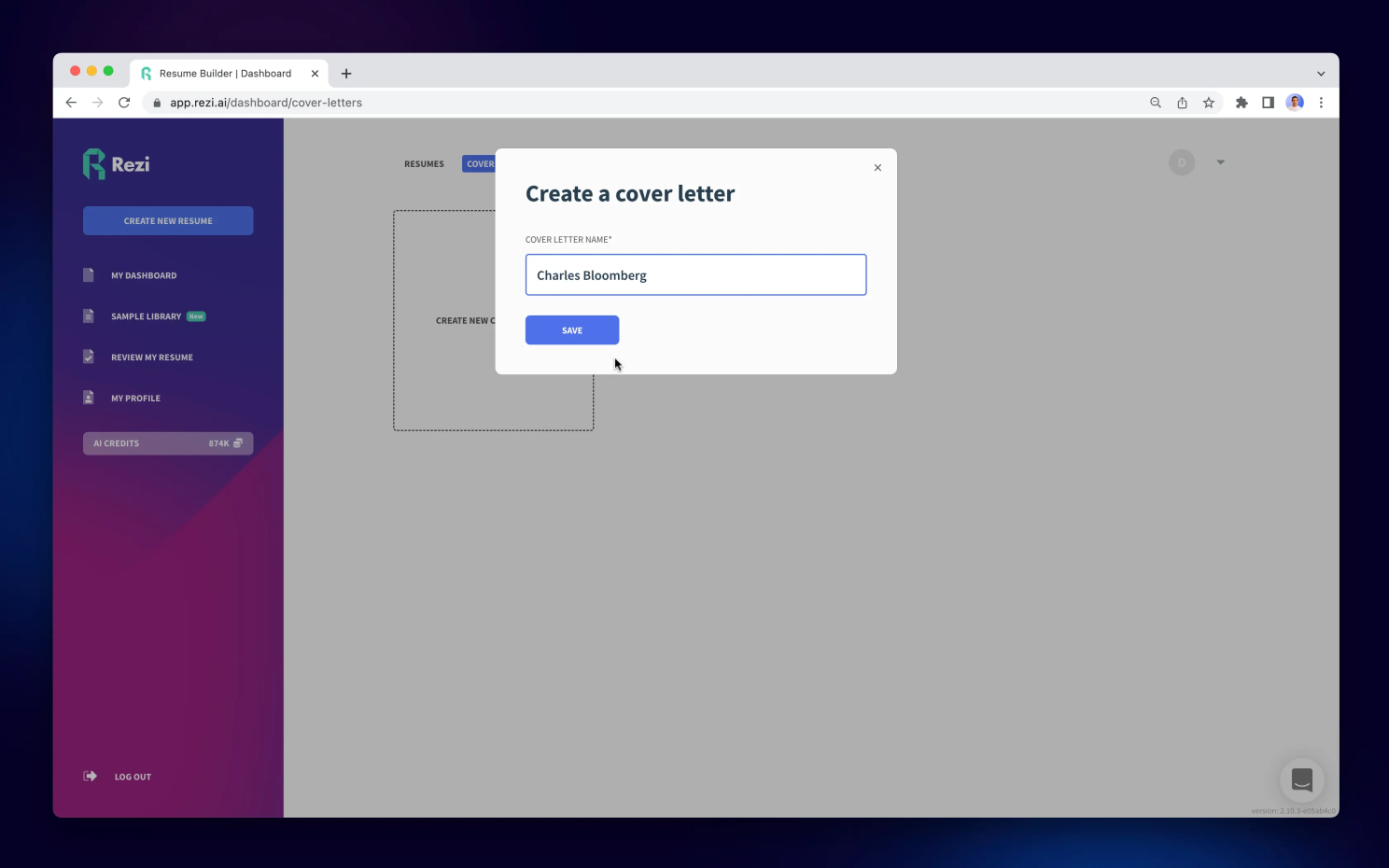The height and width of the screenshot is (868, 1389).
Task: Expand the account dropdown arrow
Action: pyautogui.click(x=1220, y=162)
